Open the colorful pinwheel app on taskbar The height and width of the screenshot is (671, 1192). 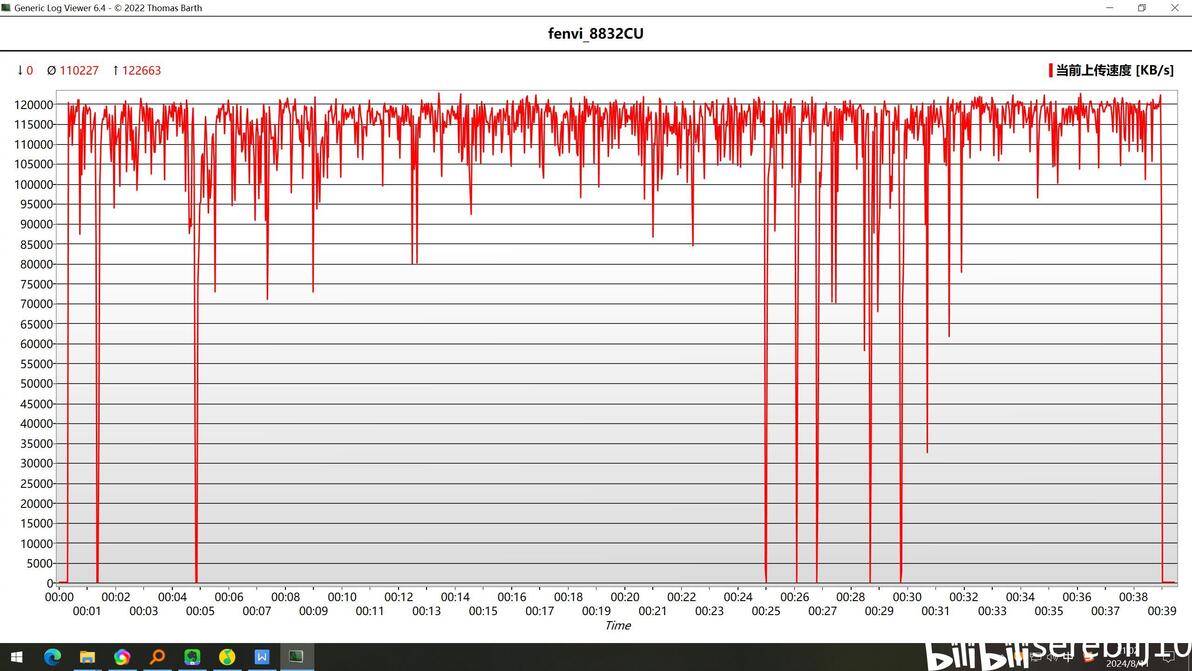(122, 657)
